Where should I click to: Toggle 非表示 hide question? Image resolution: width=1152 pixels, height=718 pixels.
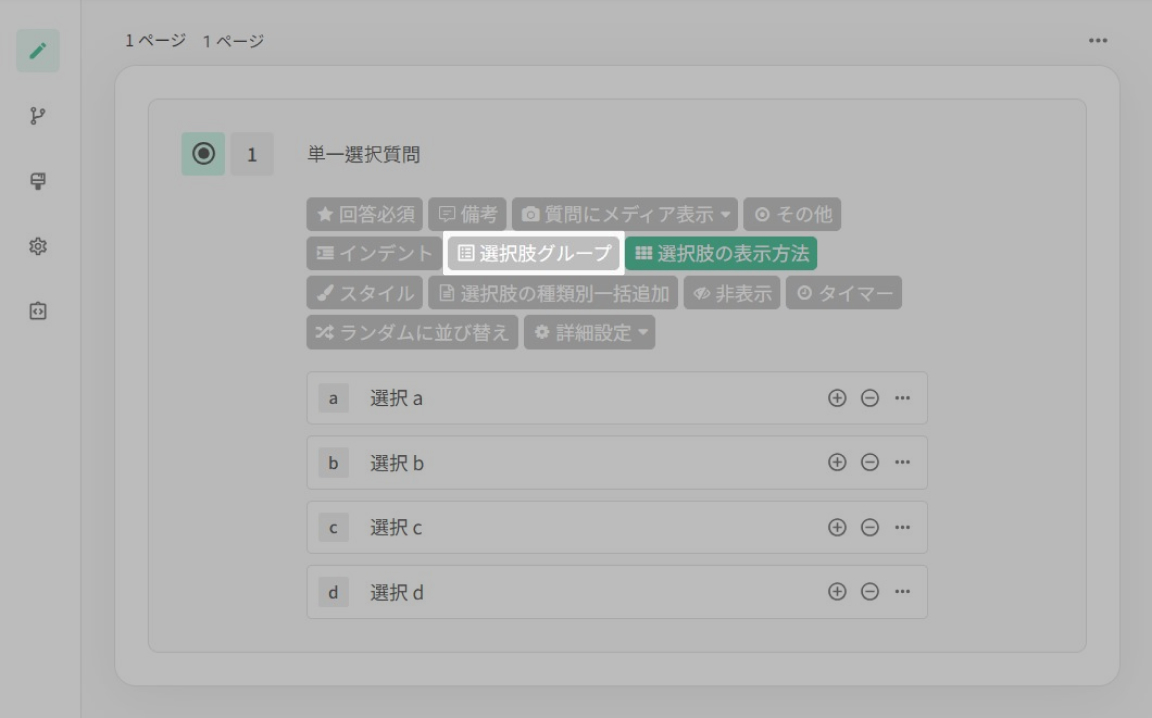coord(732,292)
